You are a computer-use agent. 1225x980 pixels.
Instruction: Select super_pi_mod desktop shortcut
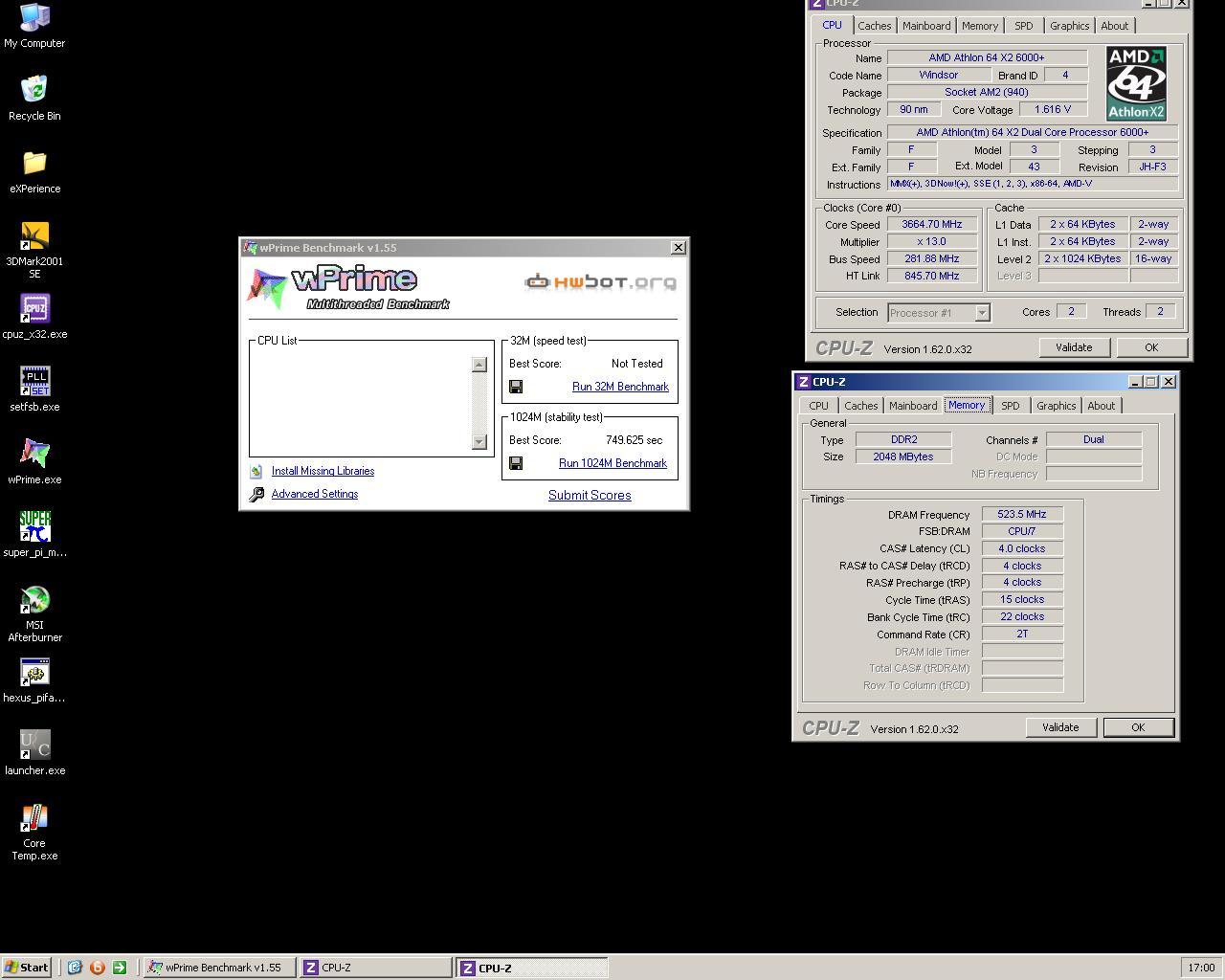point(34,535)
